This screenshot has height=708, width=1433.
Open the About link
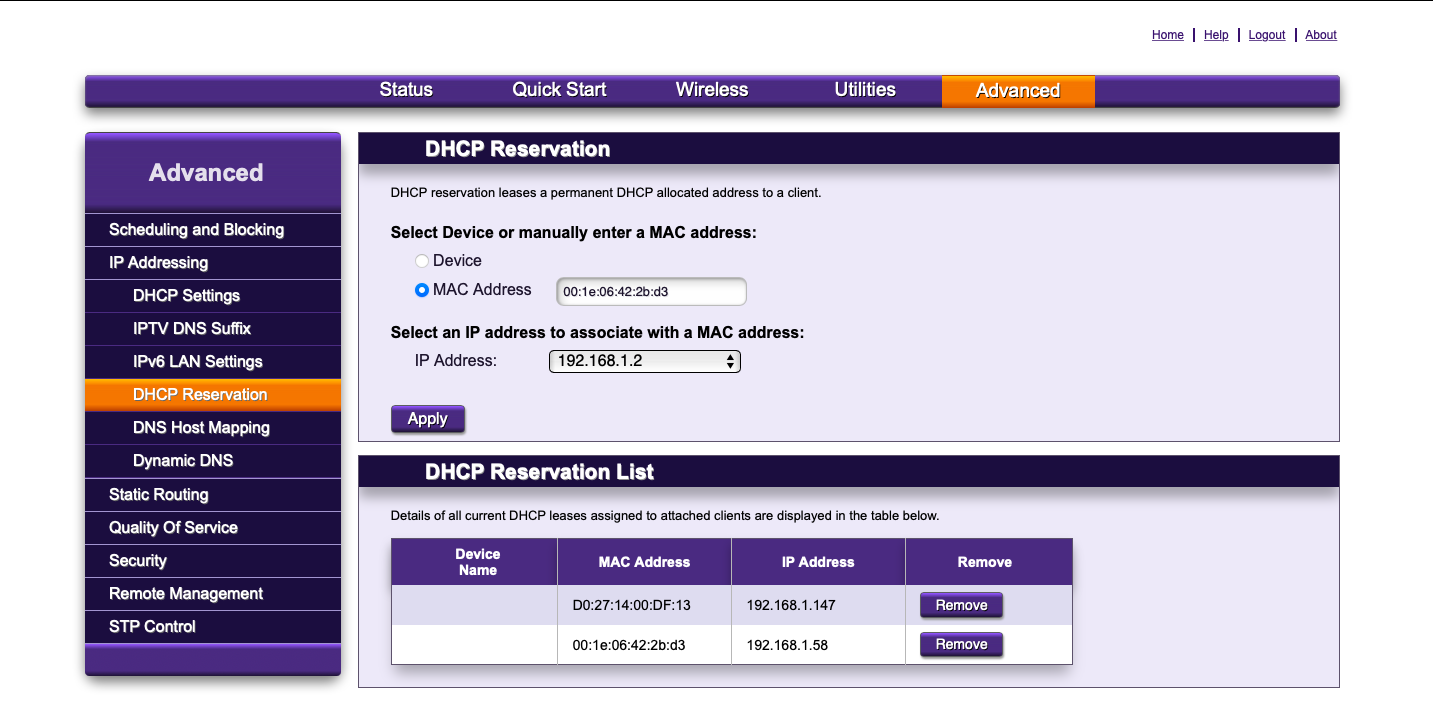(x=1320, y=35)
